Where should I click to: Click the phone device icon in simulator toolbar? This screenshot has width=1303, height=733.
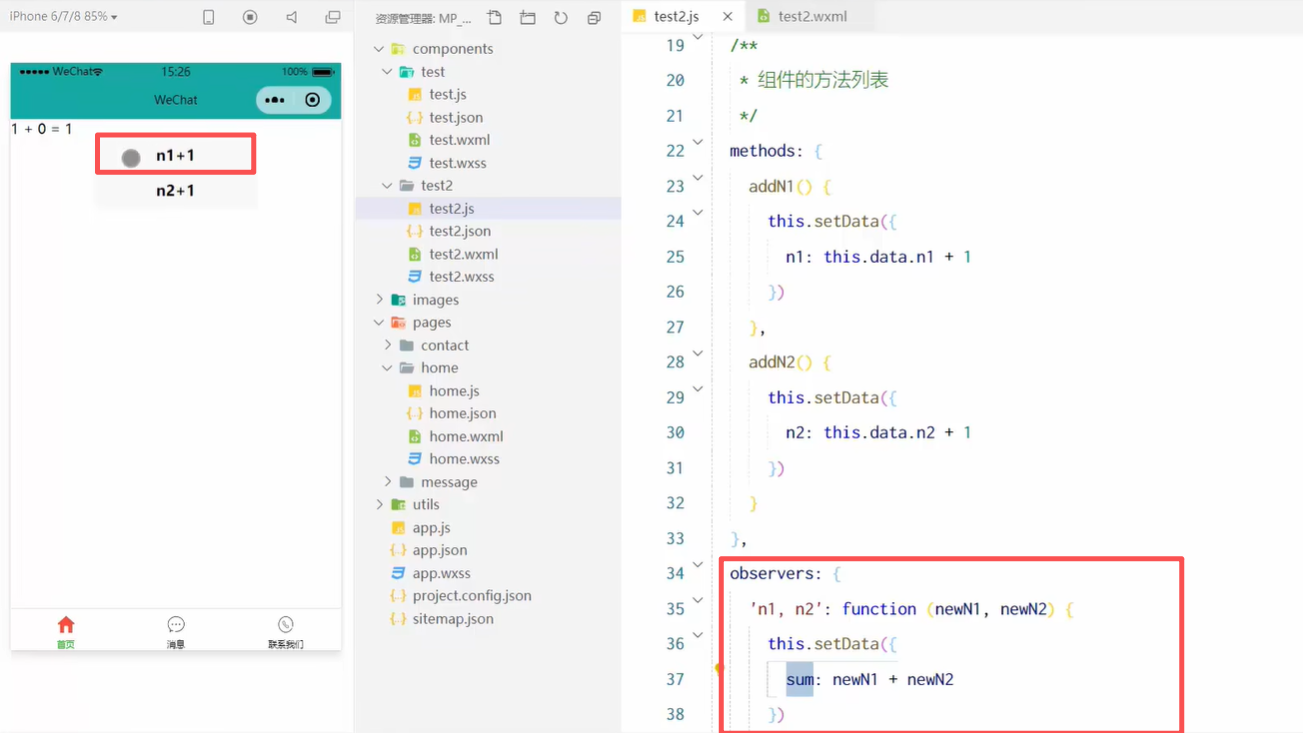click(x=208, y=17)
